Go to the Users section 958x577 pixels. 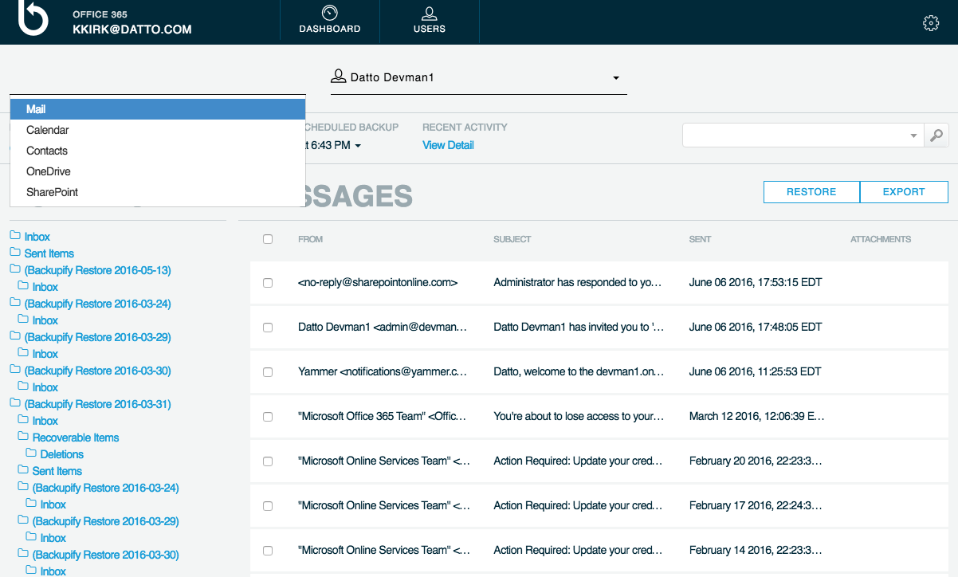[429, 20]
